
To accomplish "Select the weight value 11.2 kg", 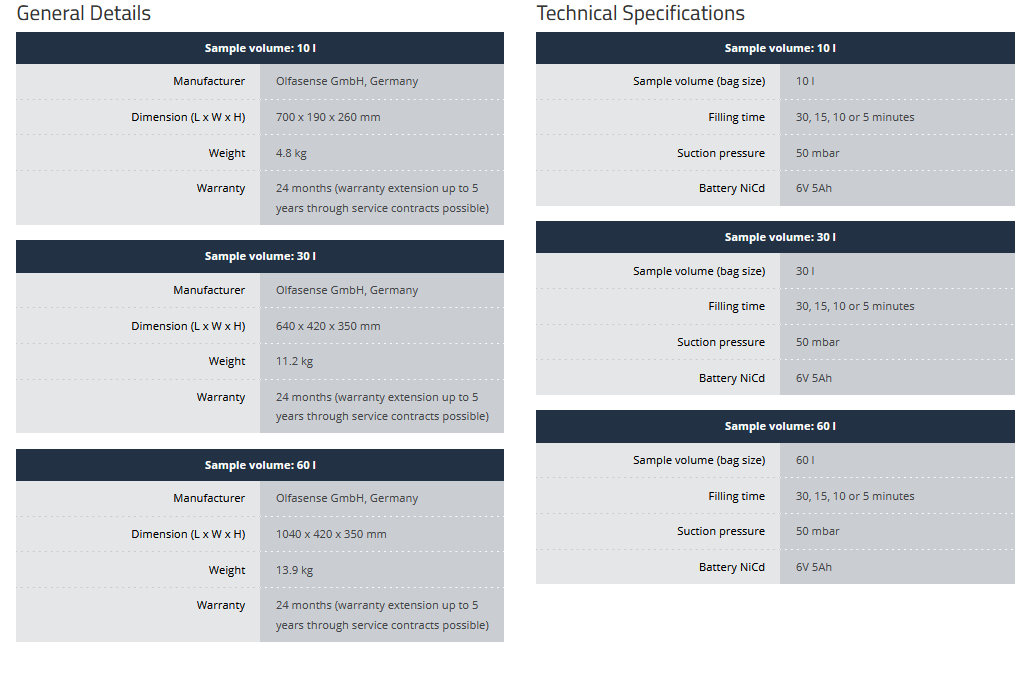I will [294, 361].
